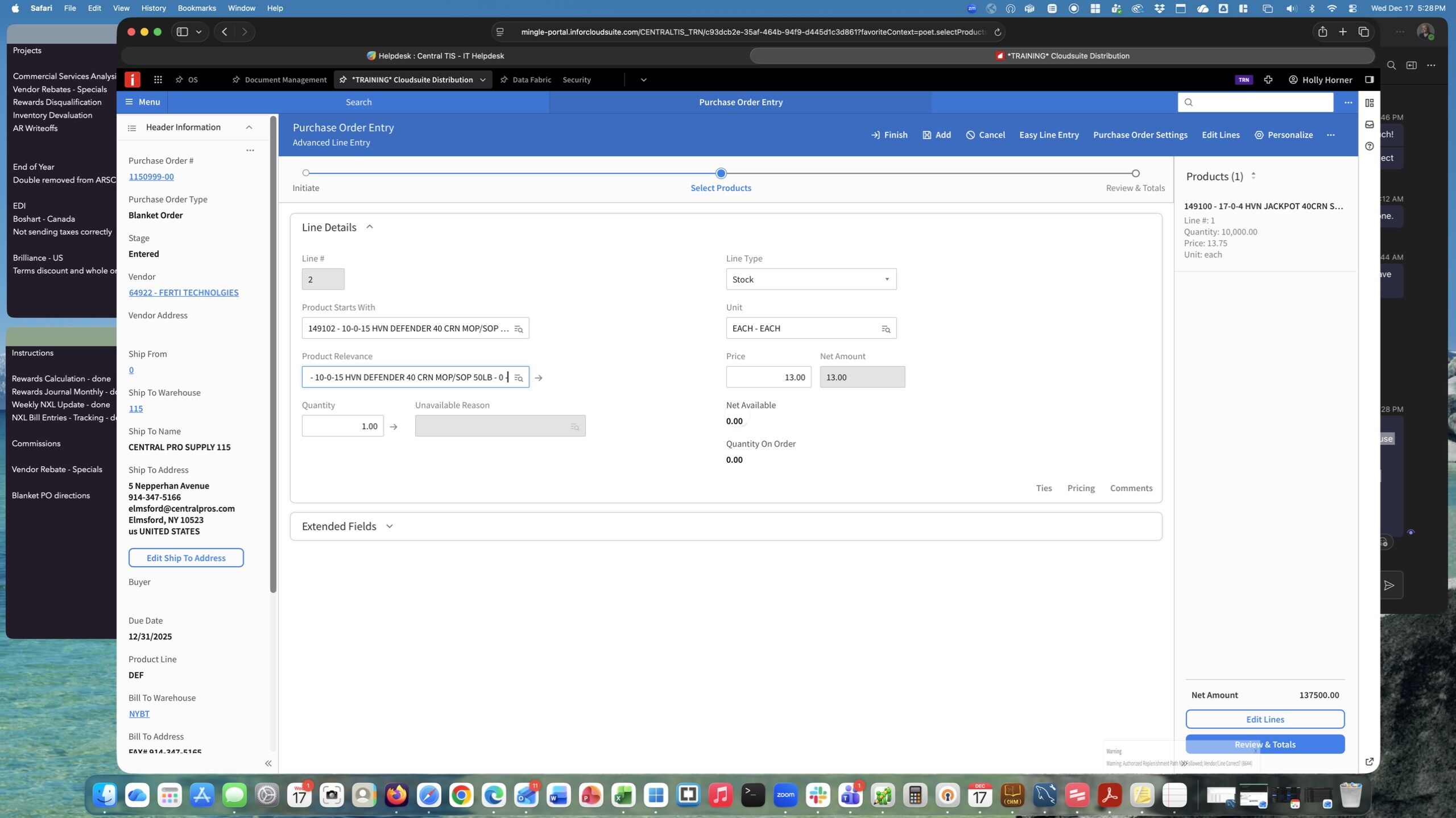Open the widget panel layout icon
The image size is (1456, 818).
[1370, 103]
